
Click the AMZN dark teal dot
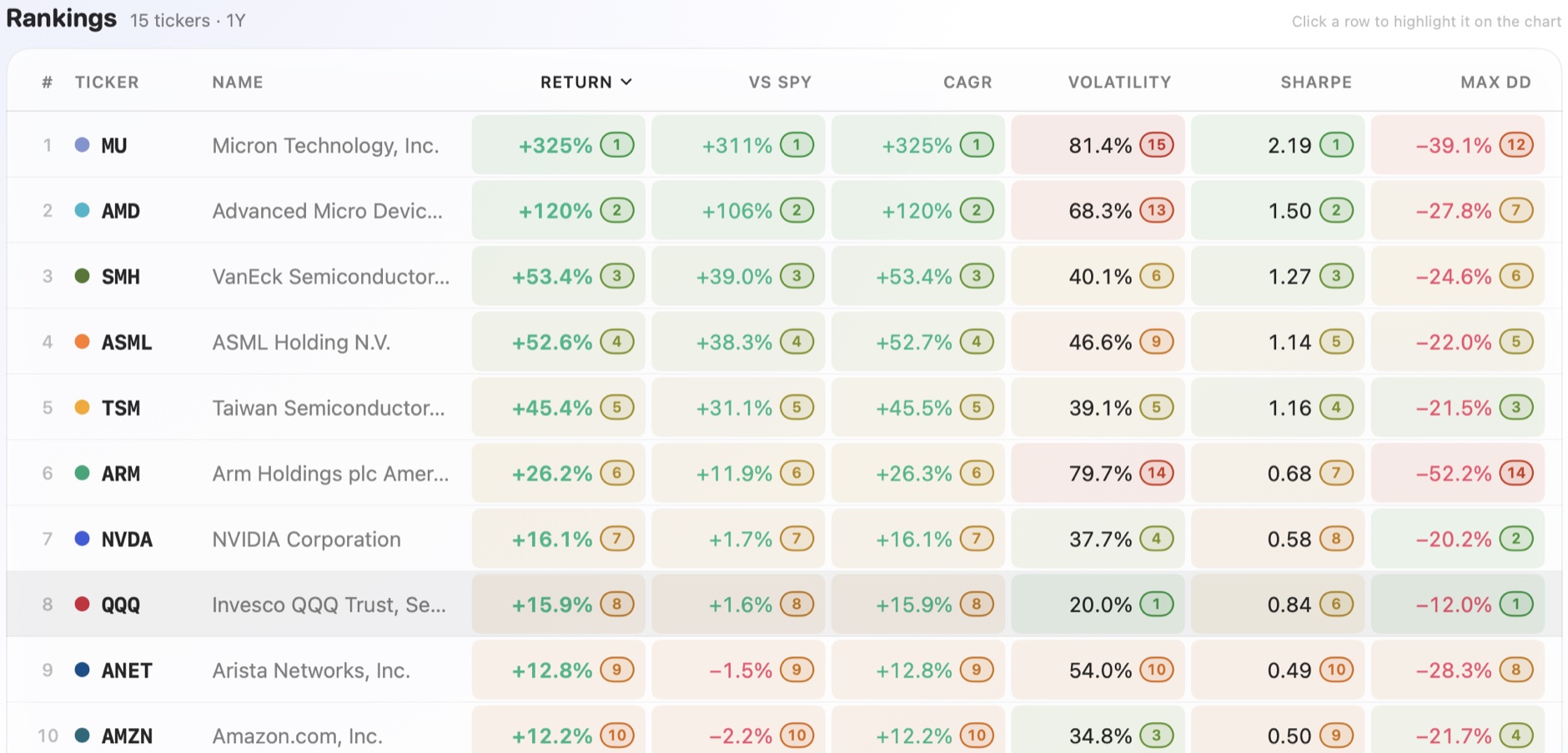82,735
